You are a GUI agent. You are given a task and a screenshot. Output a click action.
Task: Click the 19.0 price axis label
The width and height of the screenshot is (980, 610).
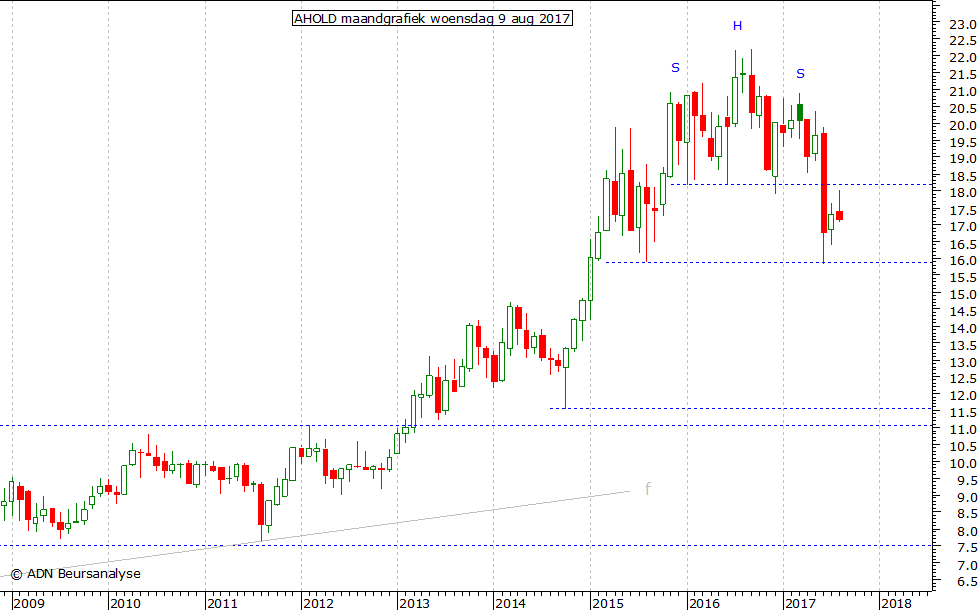962,159
